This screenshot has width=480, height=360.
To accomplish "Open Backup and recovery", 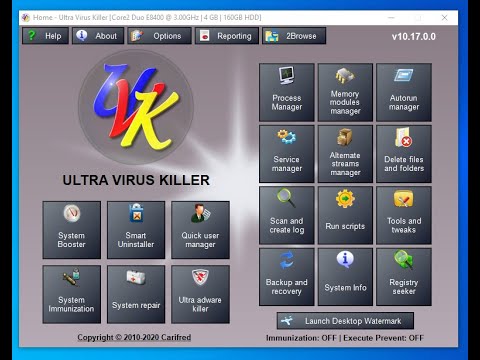I will 287,277.
